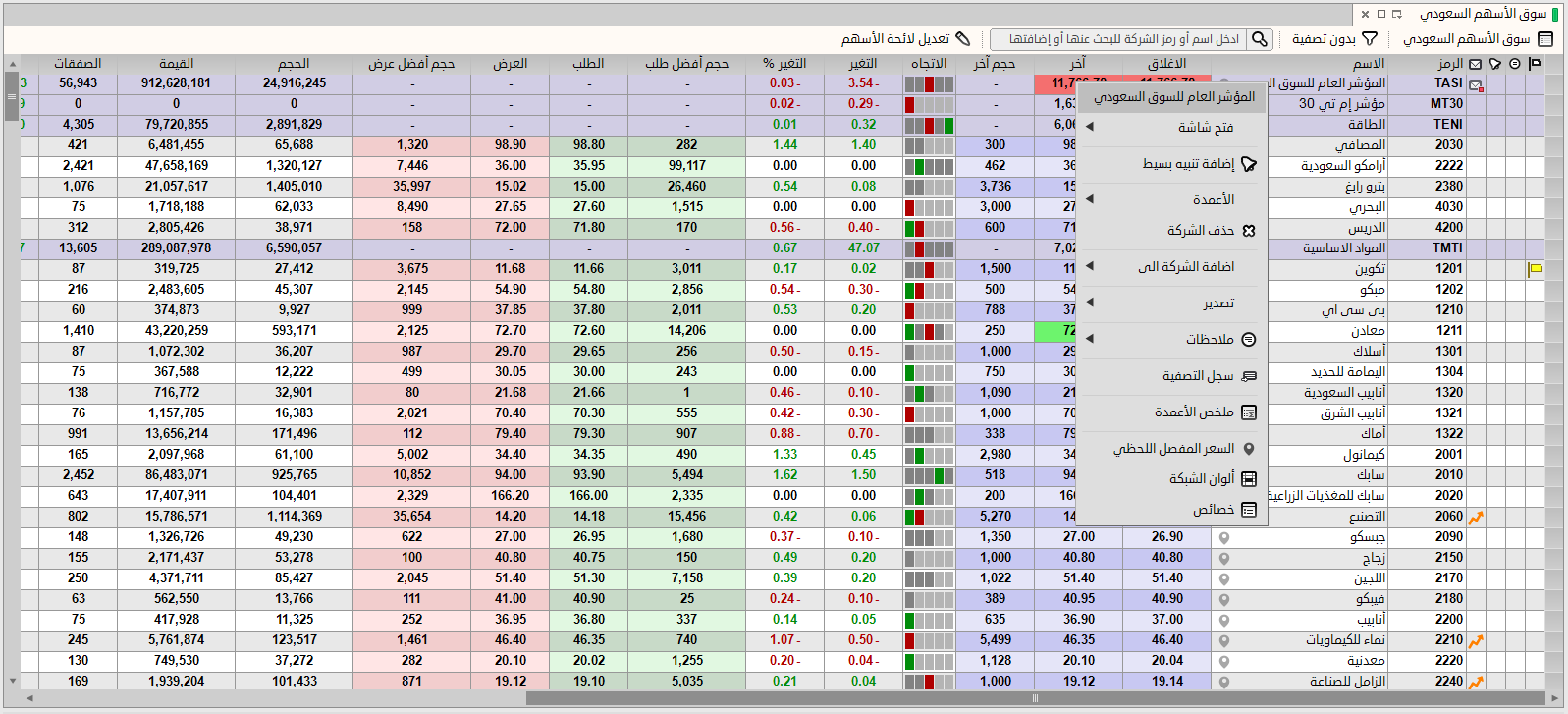
Task: Expand the ملاحظات submenu
Action: (x=1171, y=339)
